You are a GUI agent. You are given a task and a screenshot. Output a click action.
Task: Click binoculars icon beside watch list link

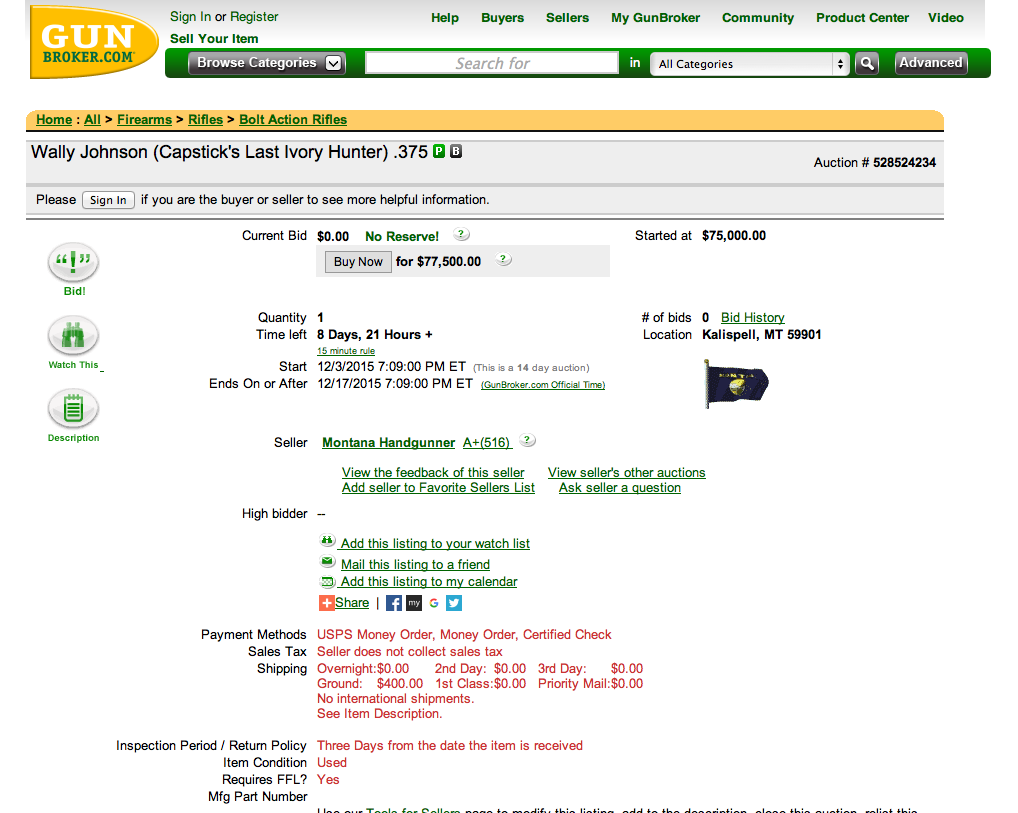327,540
